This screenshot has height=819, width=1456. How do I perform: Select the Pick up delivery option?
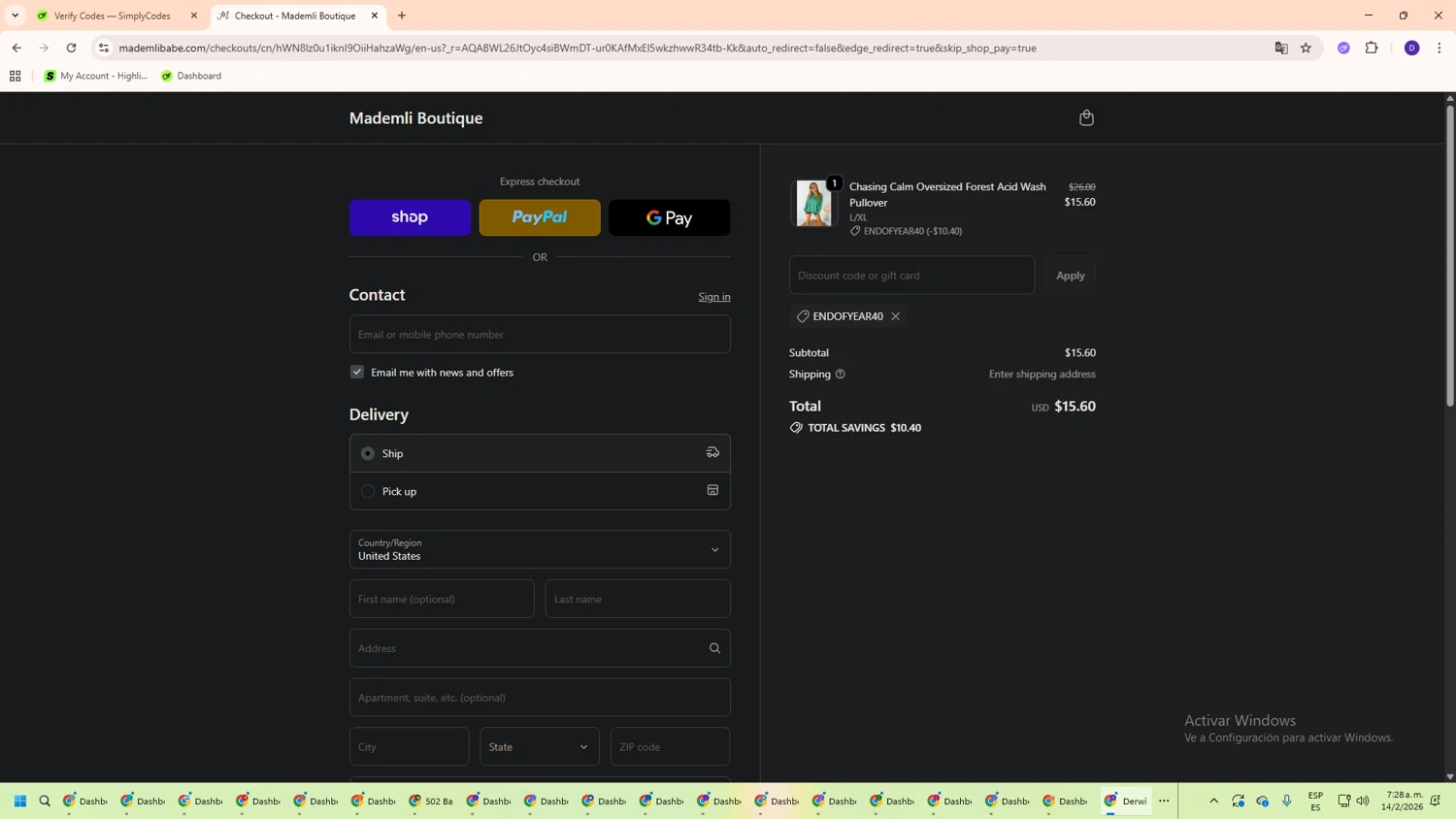[368, 491]
